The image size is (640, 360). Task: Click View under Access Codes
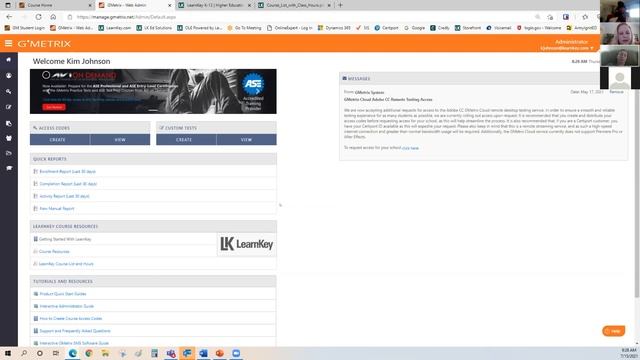(x=120, y=140)
